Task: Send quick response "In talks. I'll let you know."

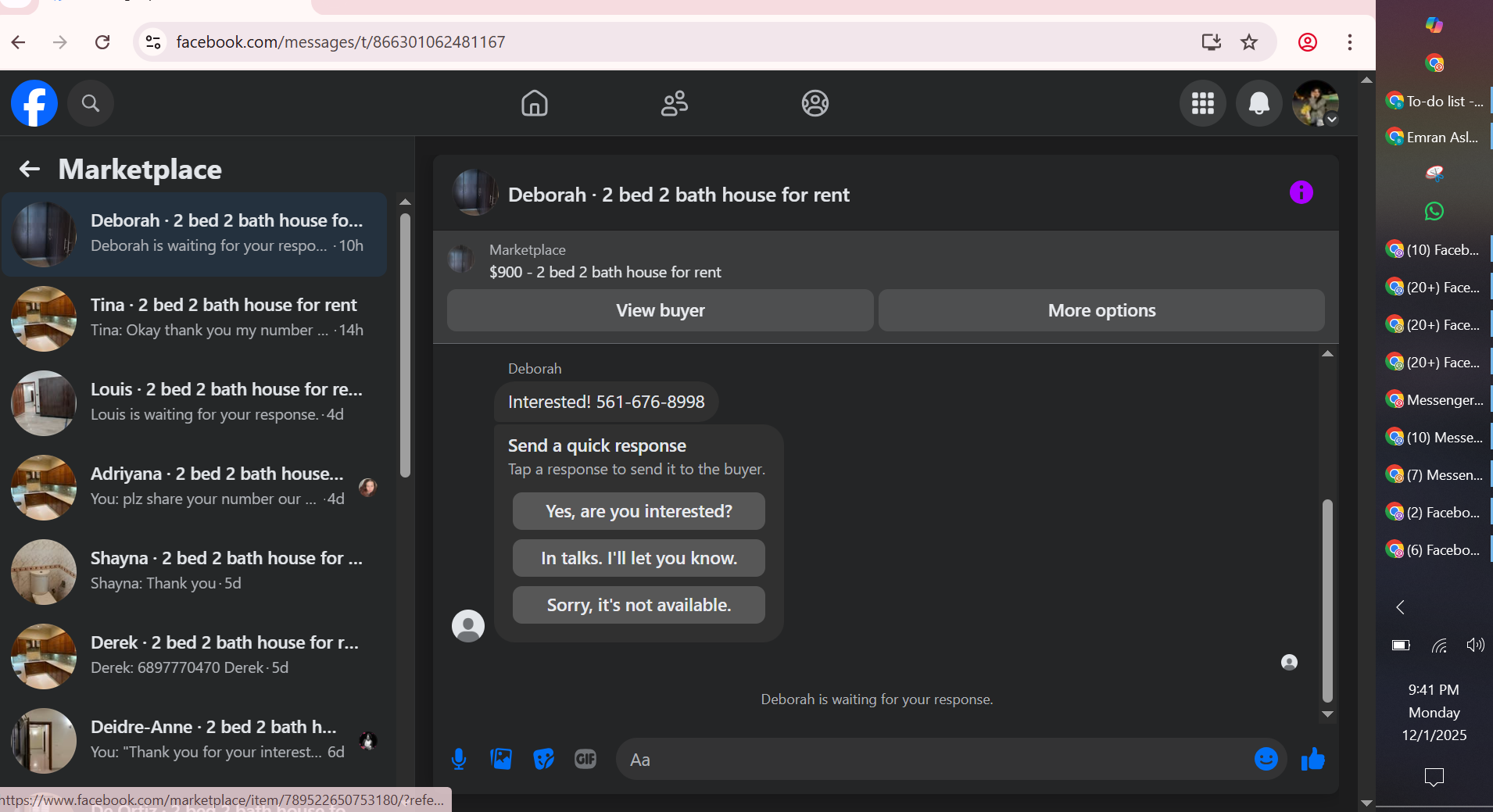Action: click(x=639, y=558)
